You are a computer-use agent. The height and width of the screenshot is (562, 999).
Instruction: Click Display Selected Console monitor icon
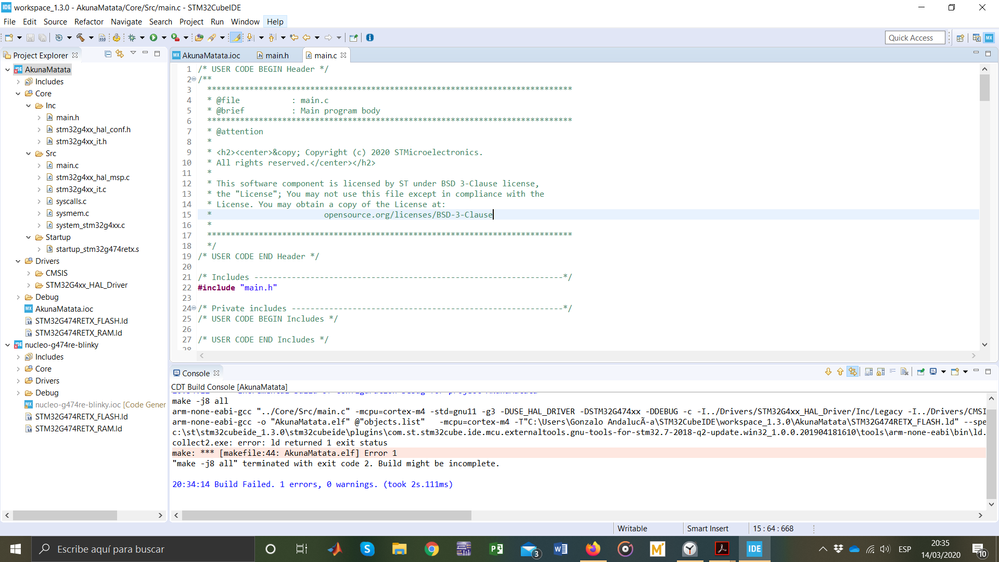[933, 372]
